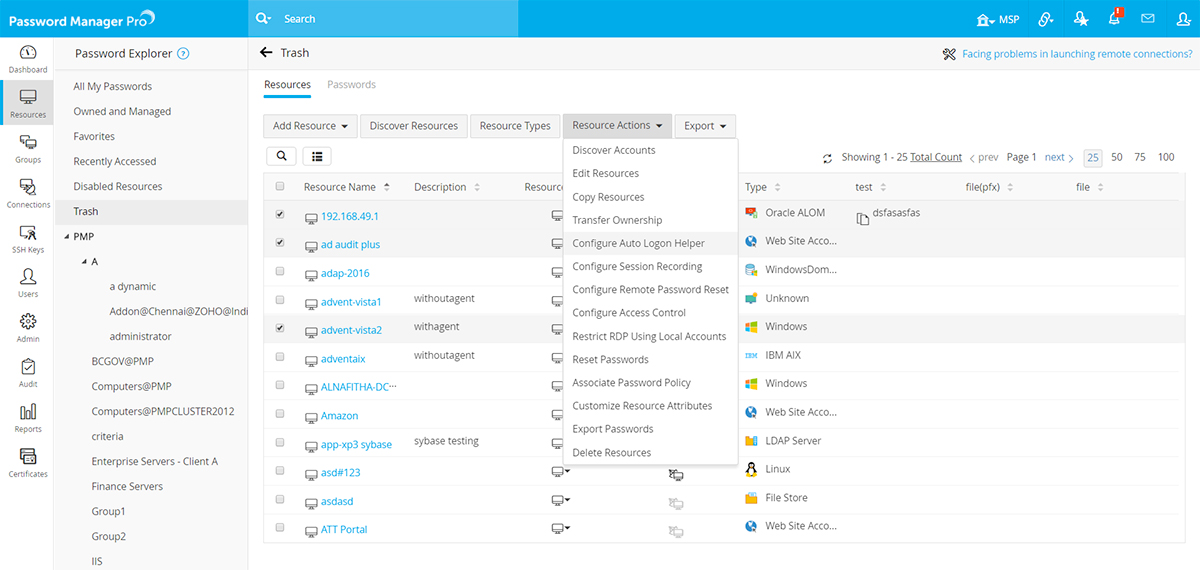This screenshot has width=1200, height=570.
Task: Click the column chooser list icon
Action: [317, 156]
